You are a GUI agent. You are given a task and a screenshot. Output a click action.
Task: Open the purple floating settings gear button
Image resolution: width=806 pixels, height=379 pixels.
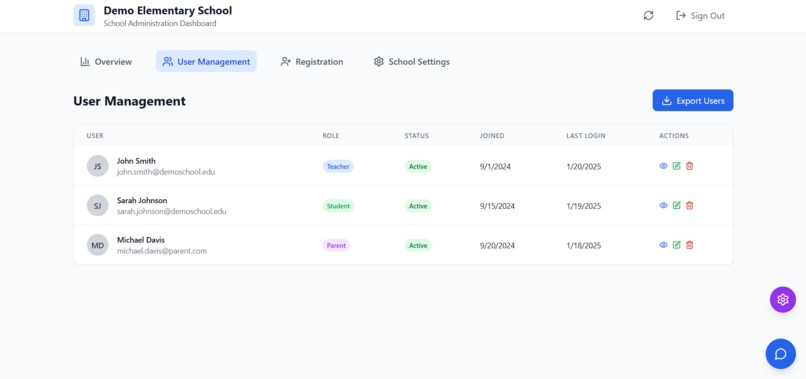click(x=782, y=299)
